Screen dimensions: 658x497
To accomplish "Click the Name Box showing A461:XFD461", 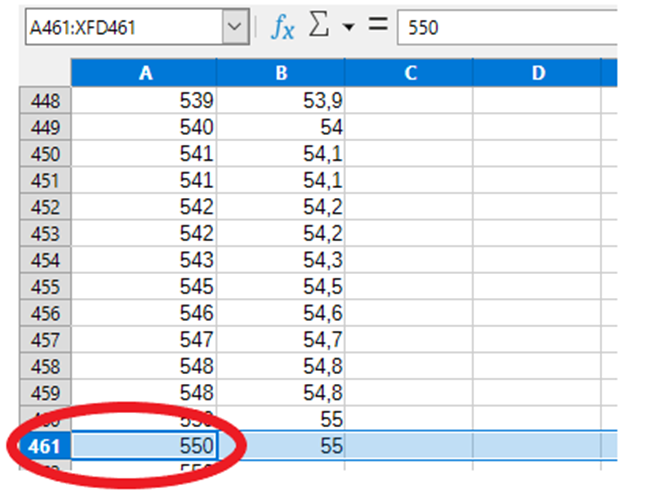I will click(x=120, y=27).
